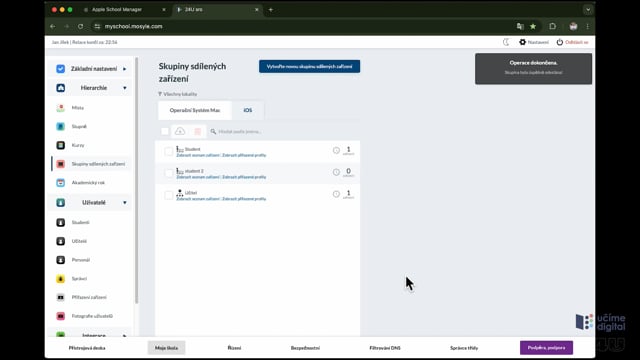Tick the checkbox for the student 2 group
The height and width of the screenshot is (360, 640).
click(x=169, y=173)
